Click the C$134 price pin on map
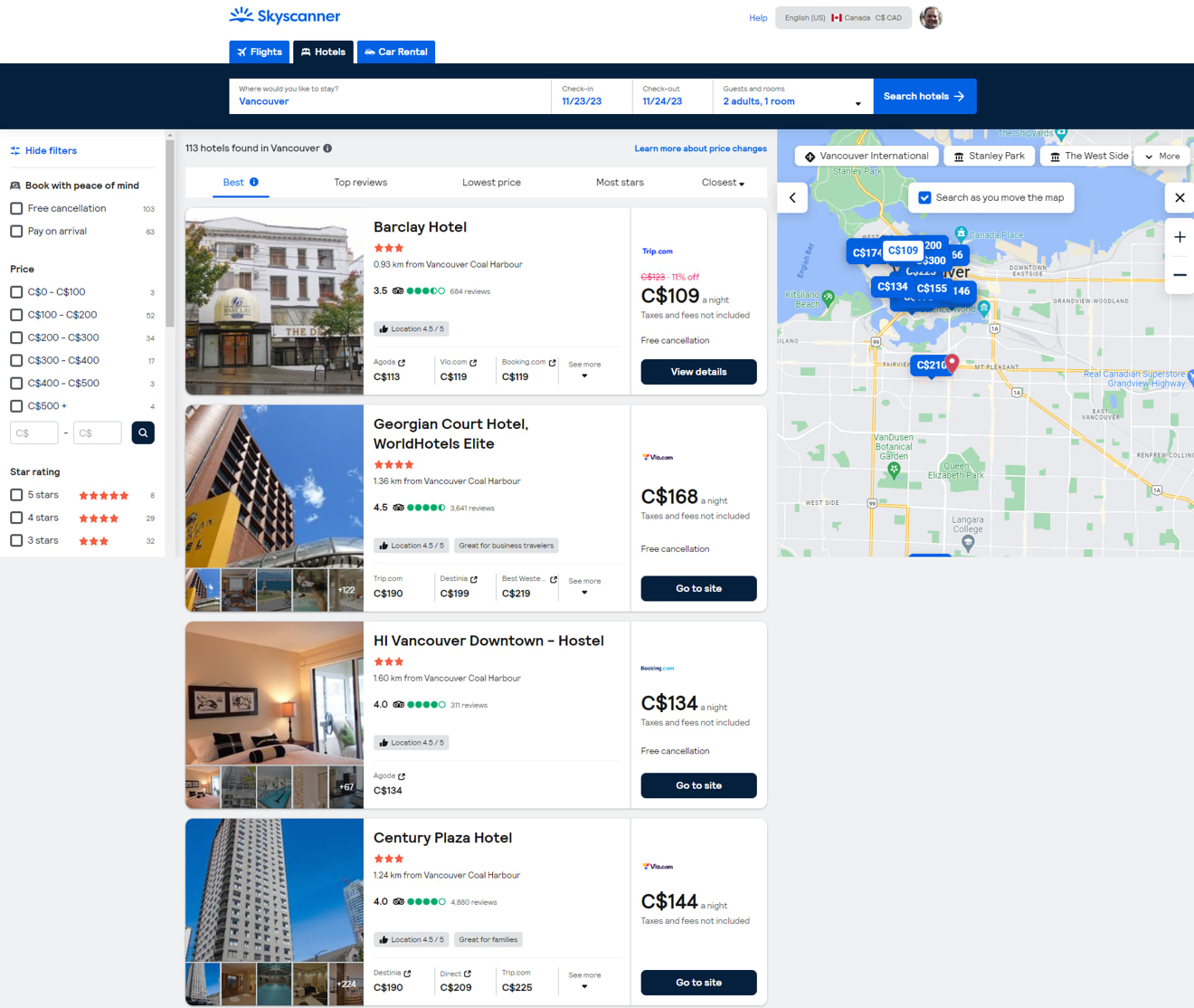Image resolution: width=1194 pixels, height=1008 pixels. [x=892, y=286]
